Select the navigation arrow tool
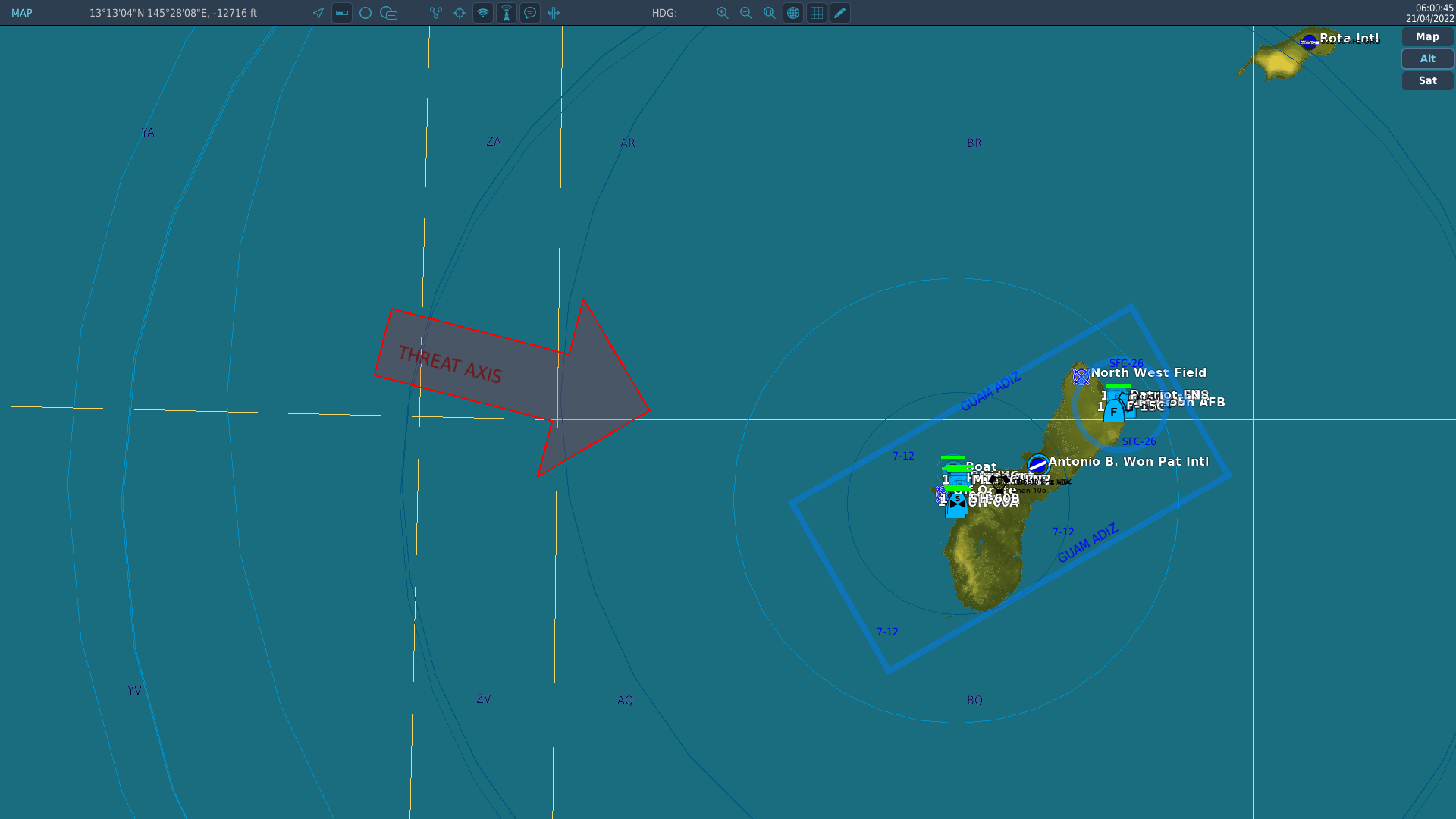The height and width of the screenshot is (819, 1456). click(318, 13)
